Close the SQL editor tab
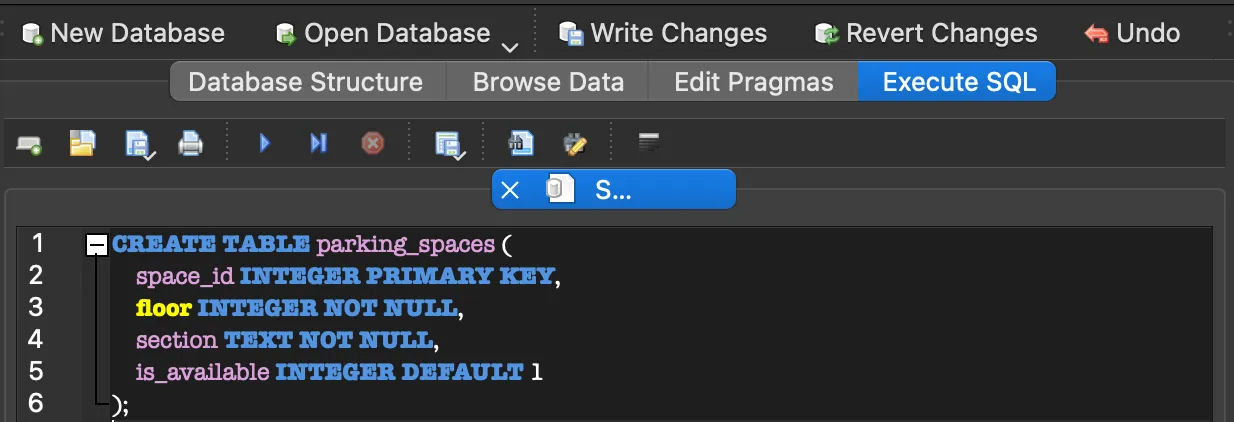Viewport: 1234px width, 422px height. 510,190
